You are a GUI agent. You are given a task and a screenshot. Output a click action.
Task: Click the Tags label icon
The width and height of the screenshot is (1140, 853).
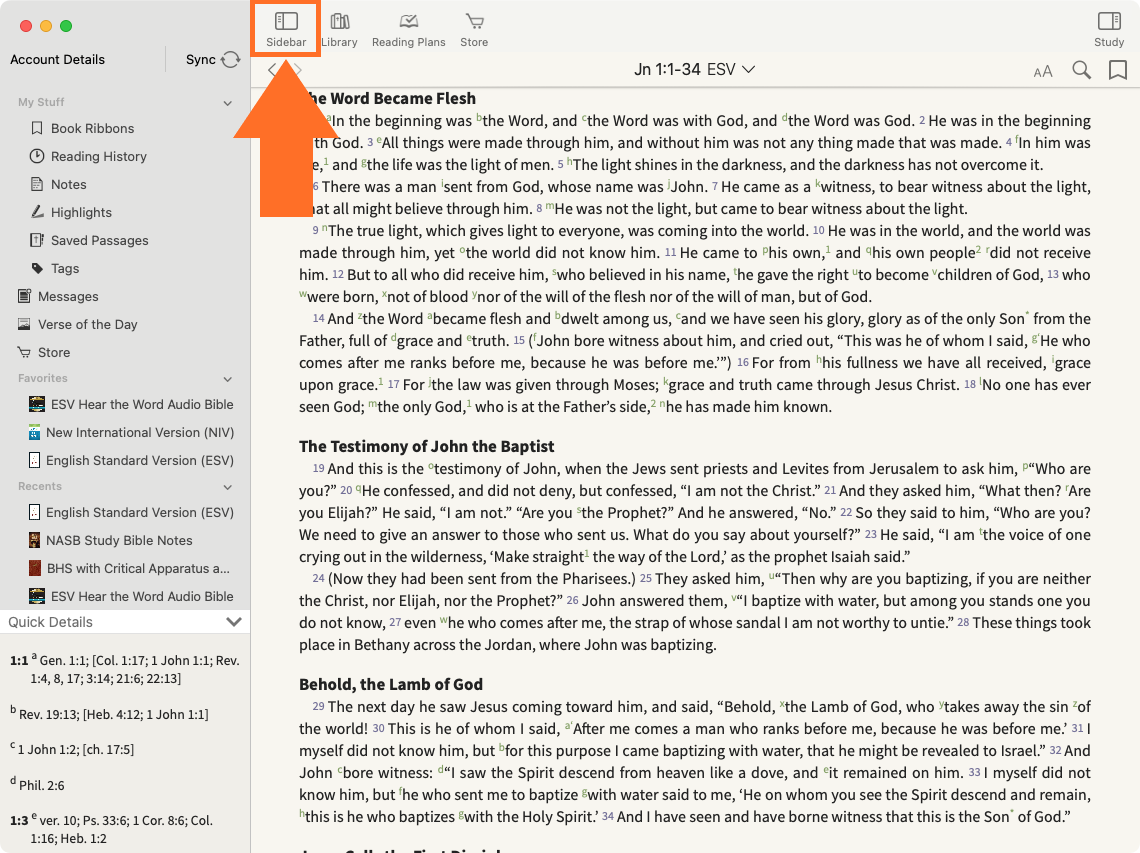[36, 268]
